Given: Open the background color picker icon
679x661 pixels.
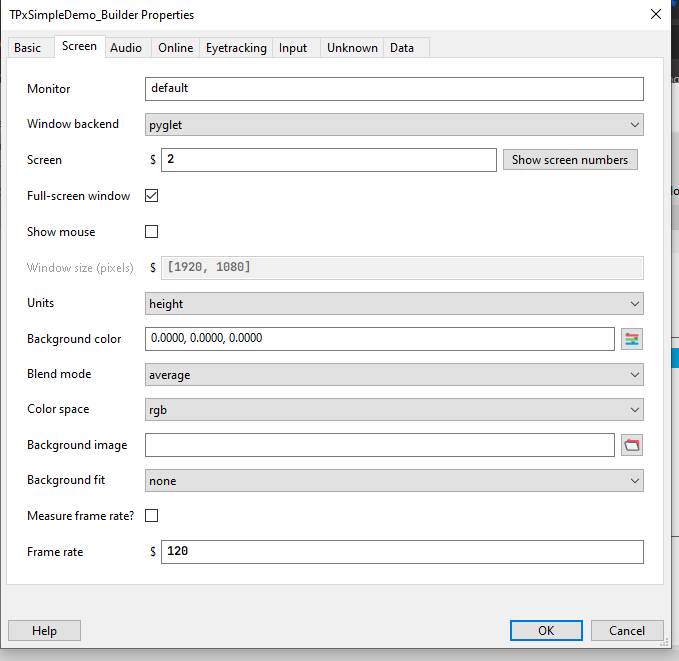Looking at the screenshot, I should pos(631,339).
